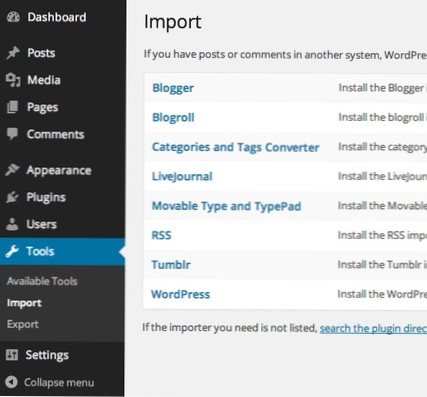427x397 pixels.
Task: Click the Users person icon
Action: click(12, 224)
